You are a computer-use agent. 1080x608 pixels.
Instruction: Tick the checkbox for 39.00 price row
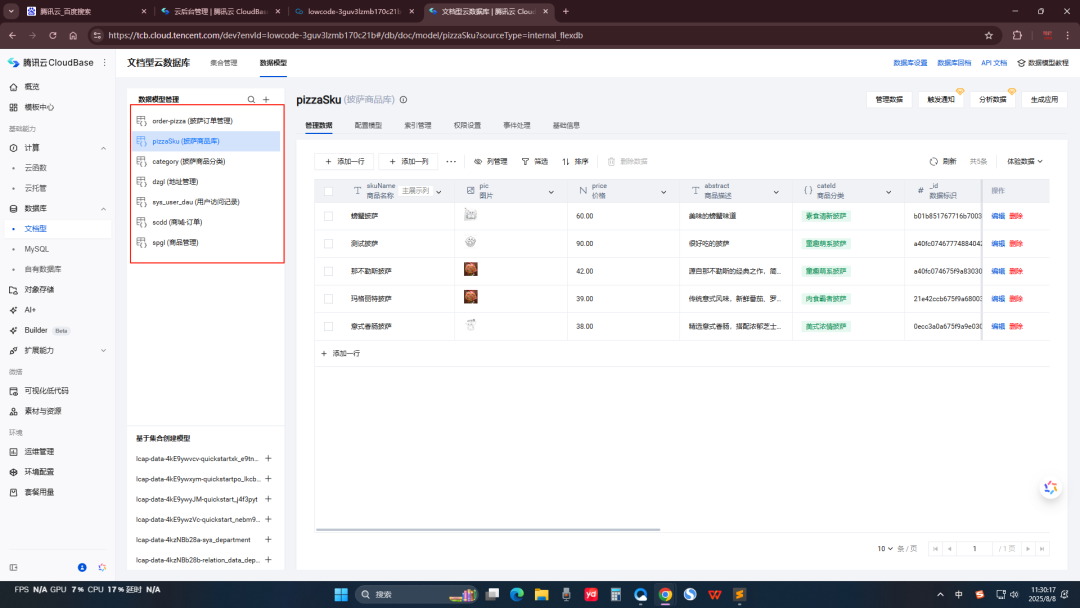click(x=329, y=299)
